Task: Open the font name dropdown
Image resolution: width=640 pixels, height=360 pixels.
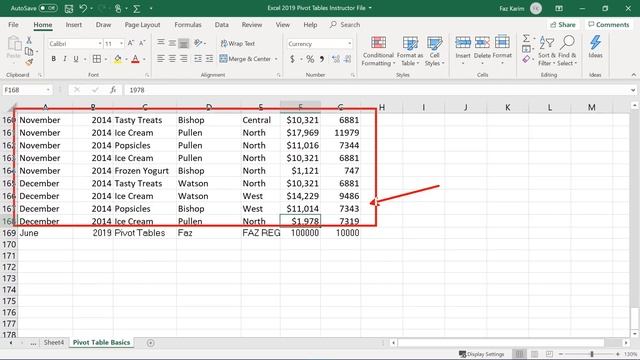Action: tap(100, 44)
